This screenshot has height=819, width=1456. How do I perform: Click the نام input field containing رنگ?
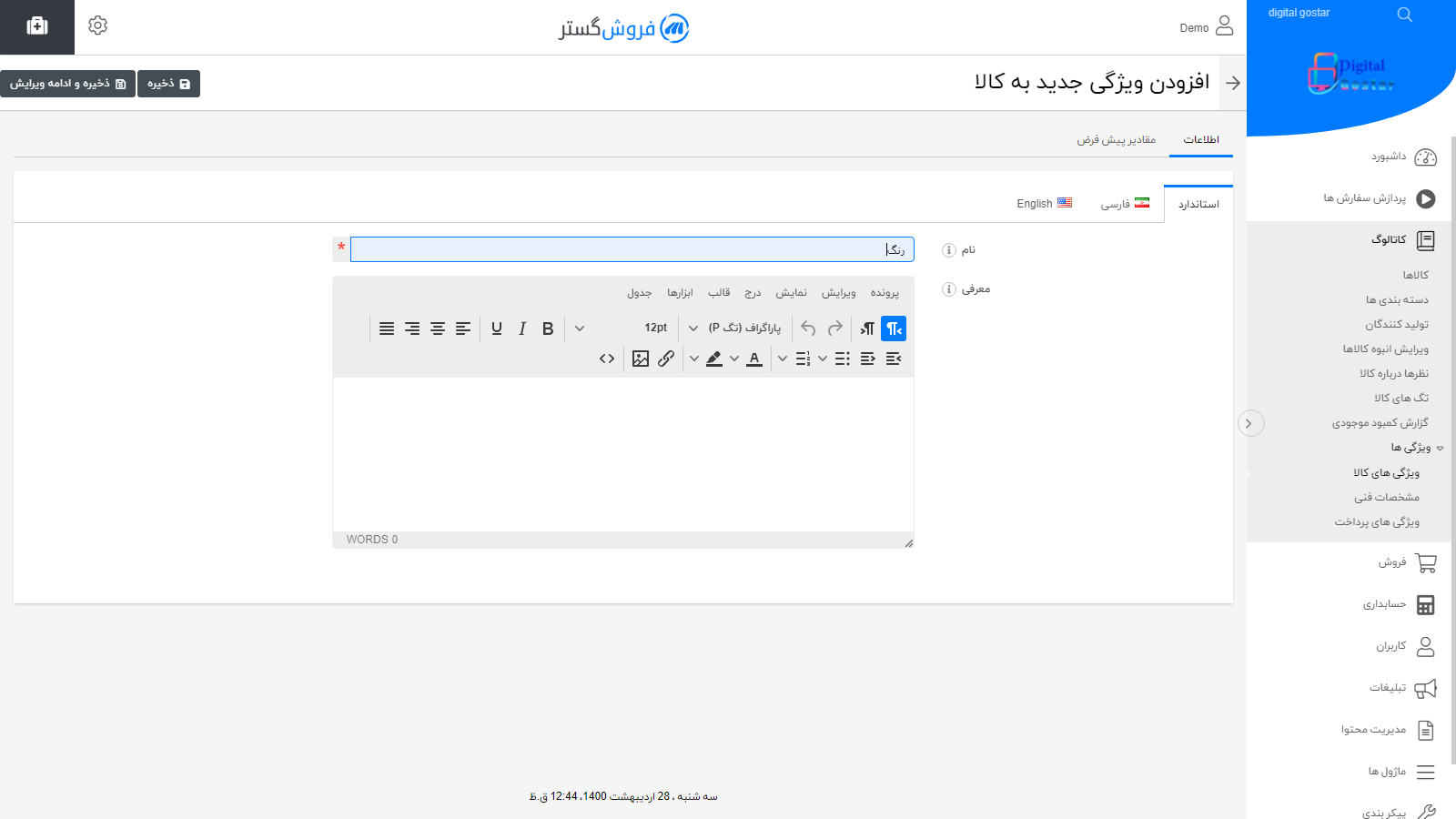(632, 248)
